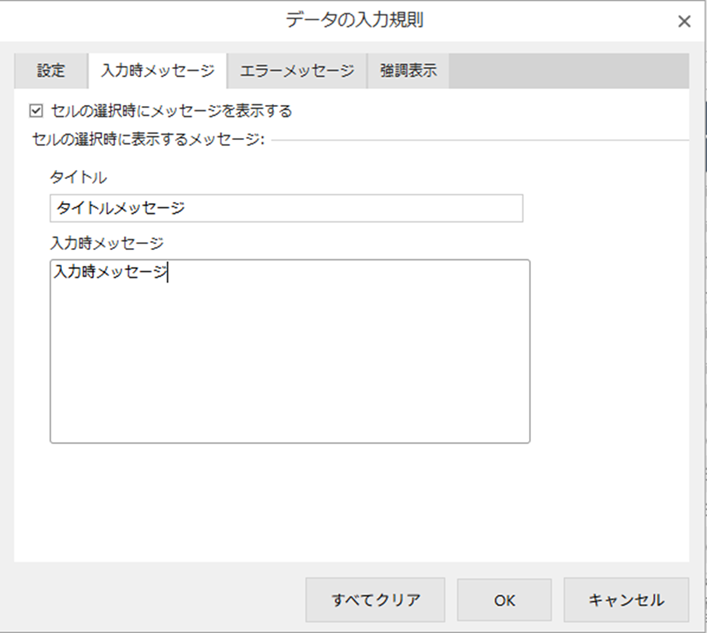
Task: Confirm with the OK button
Action: pos(504,600)
